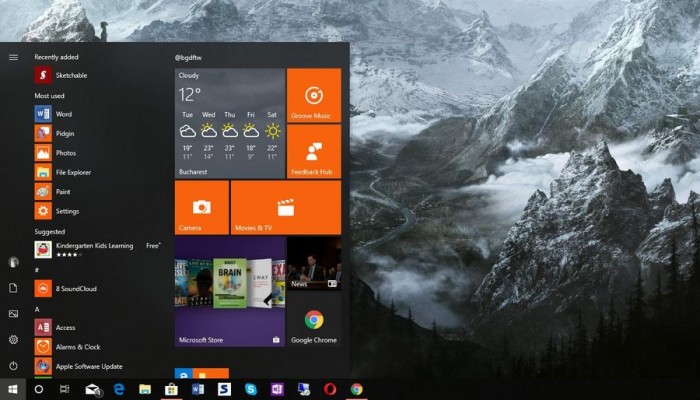Launch Pidgin from Most used list
Image resolution: width=700 pixels, height=400 pixels.
pyautogui.click(x=97, y=133)
